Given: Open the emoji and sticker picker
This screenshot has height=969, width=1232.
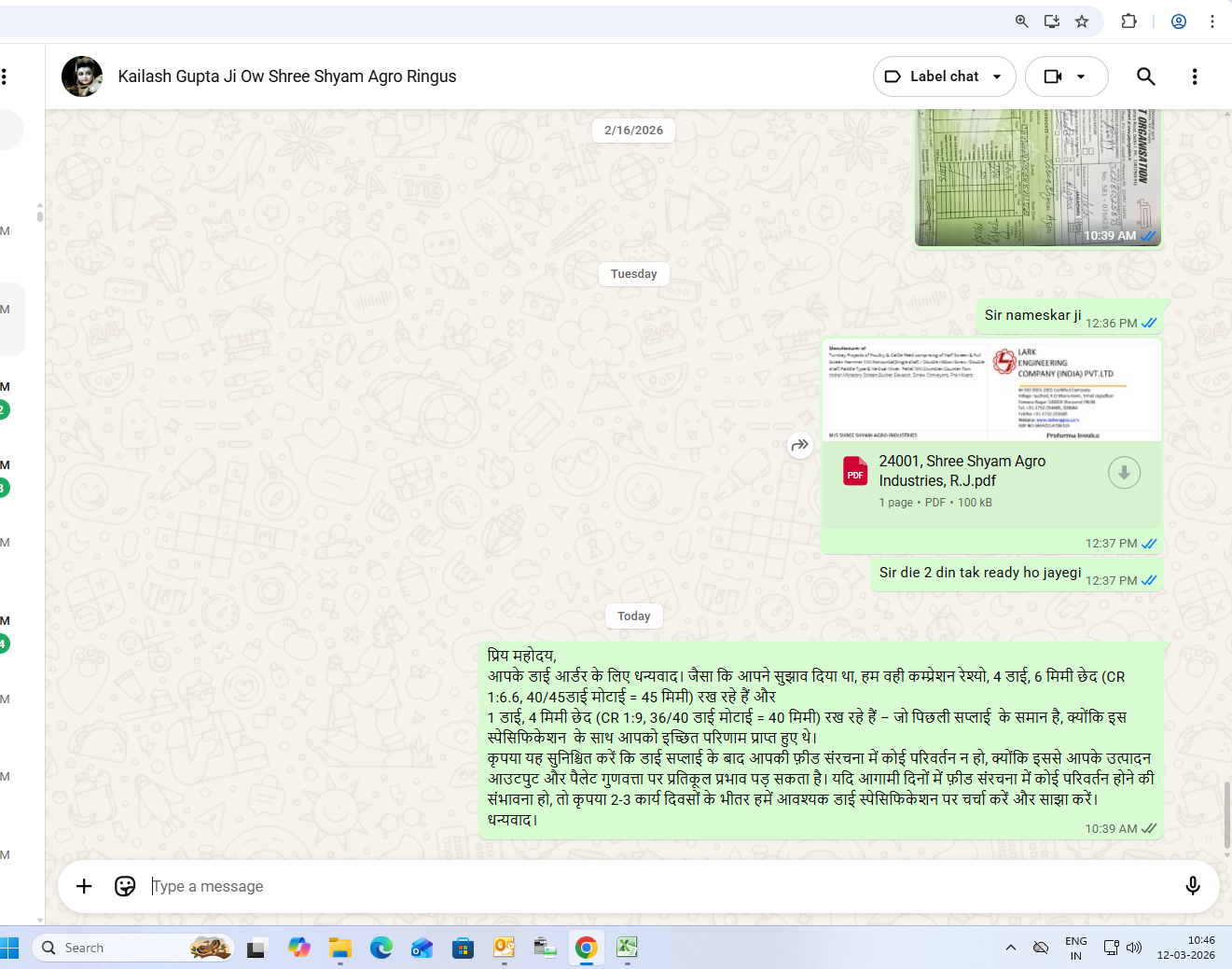Looking at the screenshot, I should tap(125, 886).
